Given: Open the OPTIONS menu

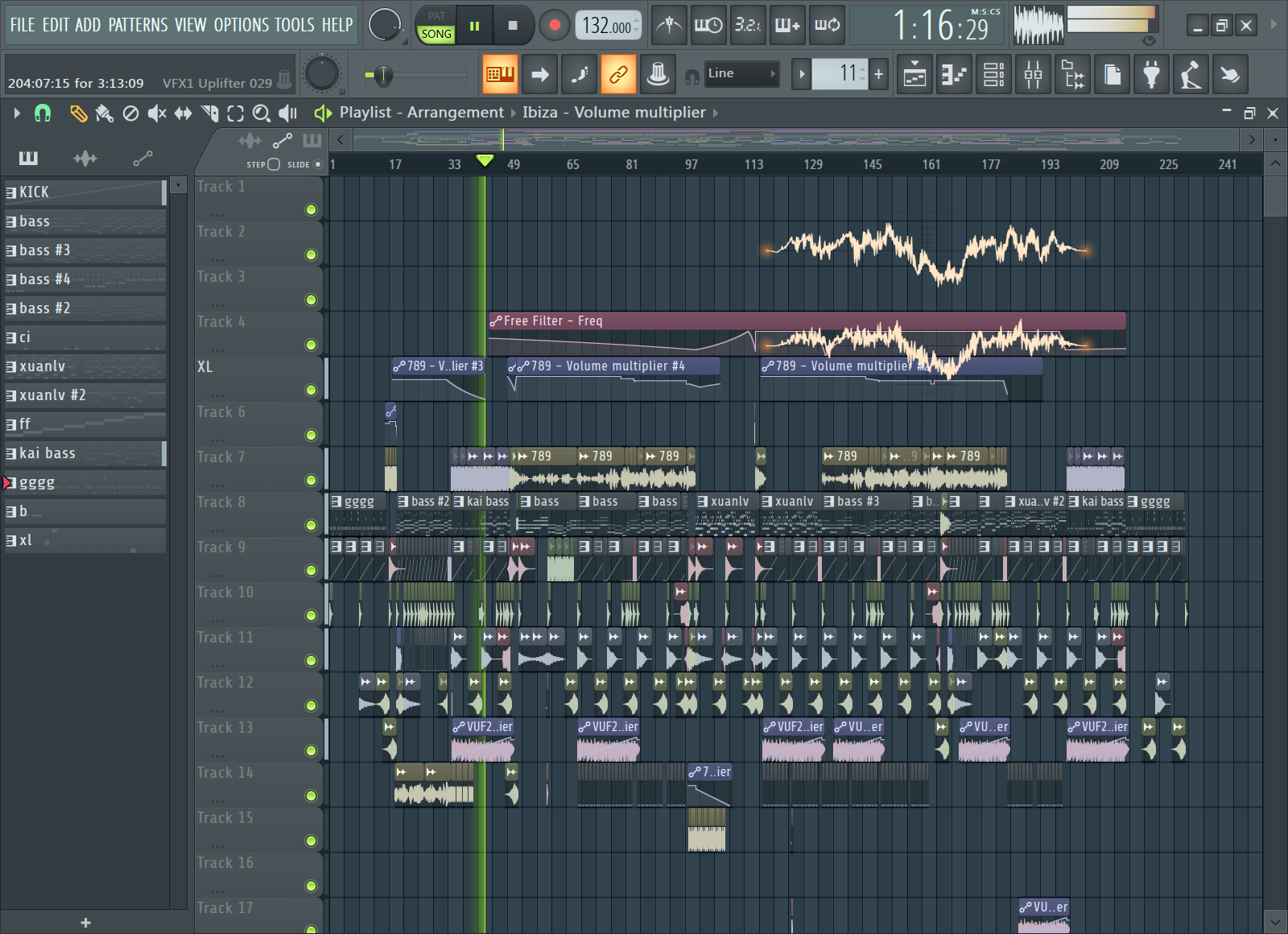Looking at the screenshot, I should tap(240, 25).
